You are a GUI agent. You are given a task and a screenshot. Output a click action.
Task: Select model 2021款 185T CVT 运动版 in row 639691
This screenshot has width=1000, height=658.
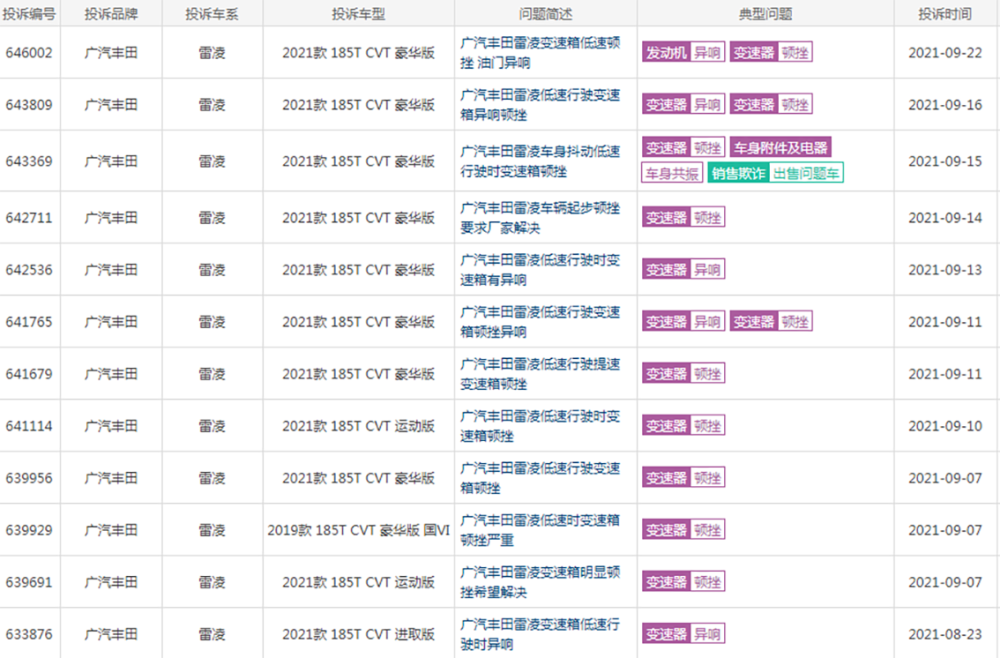[x=358, y=582]
